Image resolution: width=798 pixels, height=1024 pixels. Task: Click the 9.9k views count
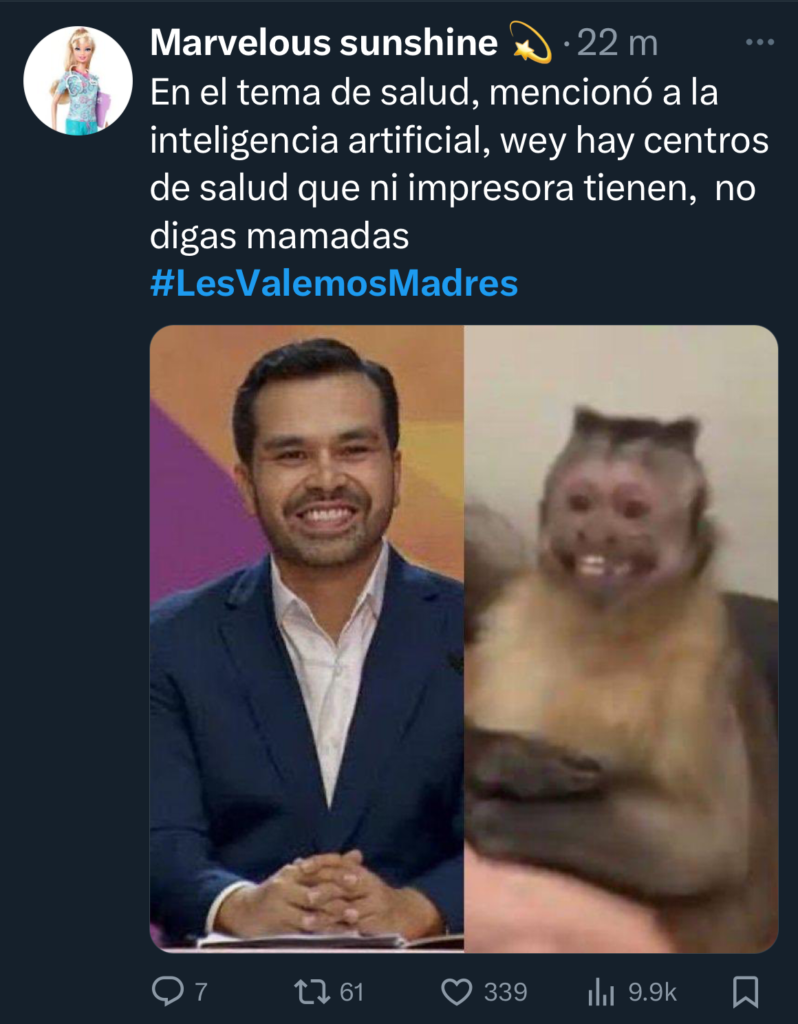[x=652, y=992]
